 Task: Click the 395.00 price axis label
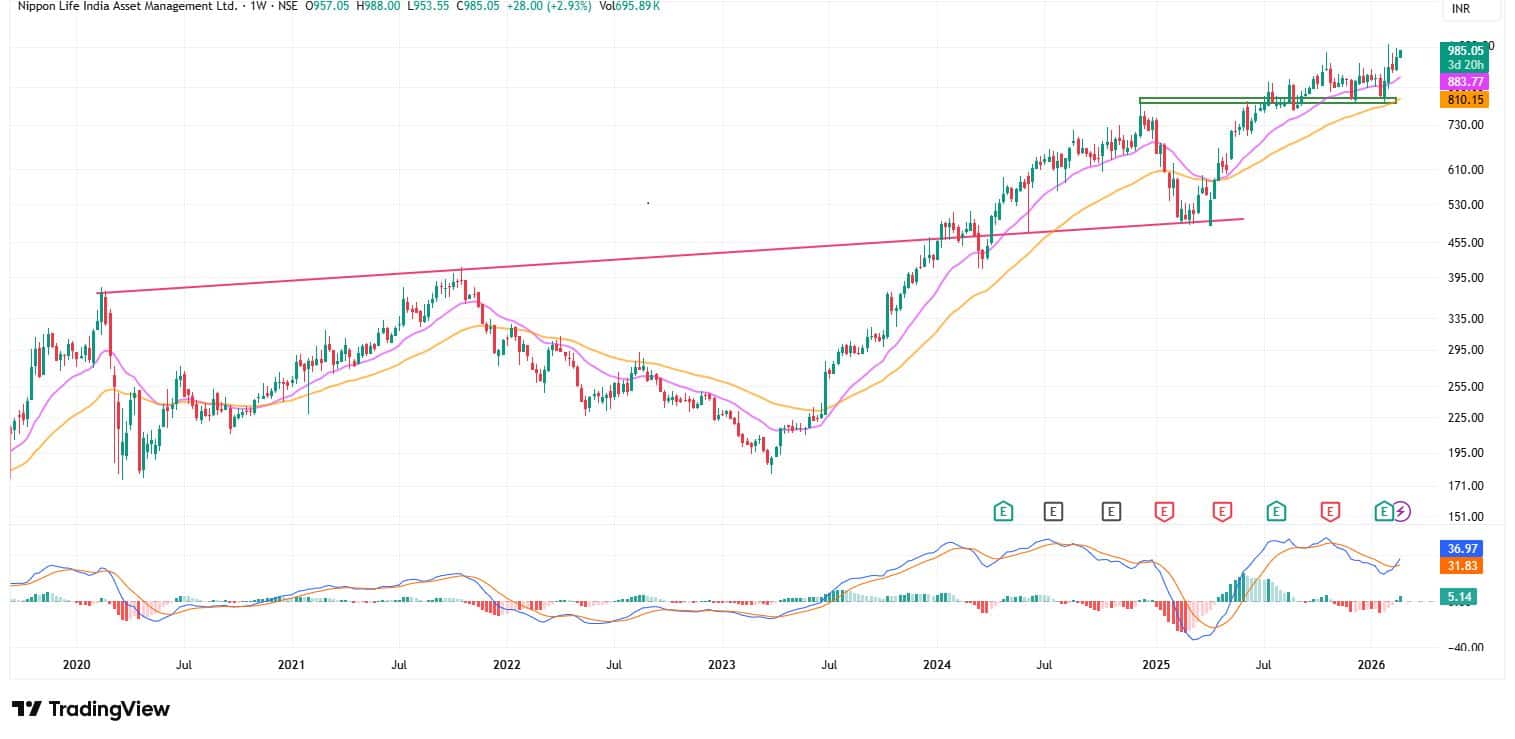click(1464, 278)
